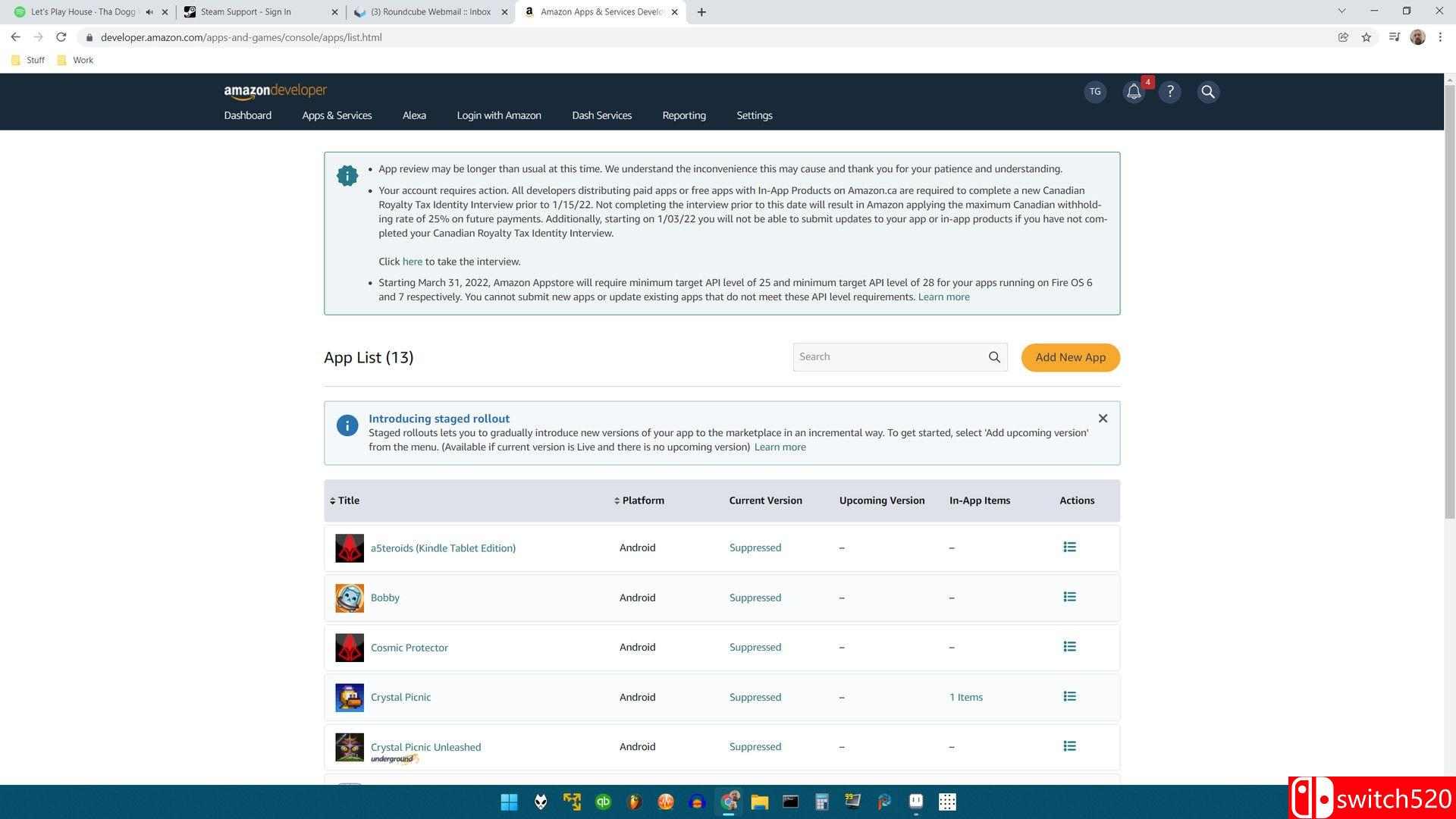Image resolution: width=1456 pixels, height=819 pixels.
Task: Click actions menu for Crystal Picnic Unleashed
Action: tap(1069, 747)
